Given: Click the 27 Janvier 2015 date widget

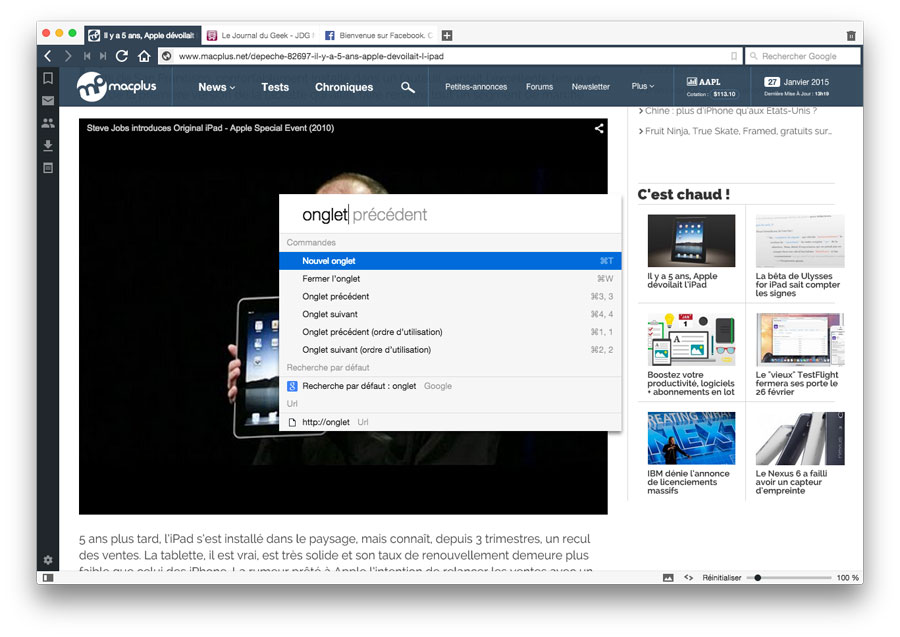Looking at the screenshot, I should [797, 87].
